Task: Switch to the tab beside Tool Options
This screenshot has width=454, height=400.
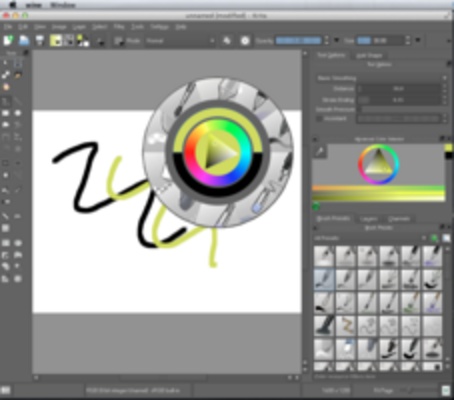Action: pos(369,55)
